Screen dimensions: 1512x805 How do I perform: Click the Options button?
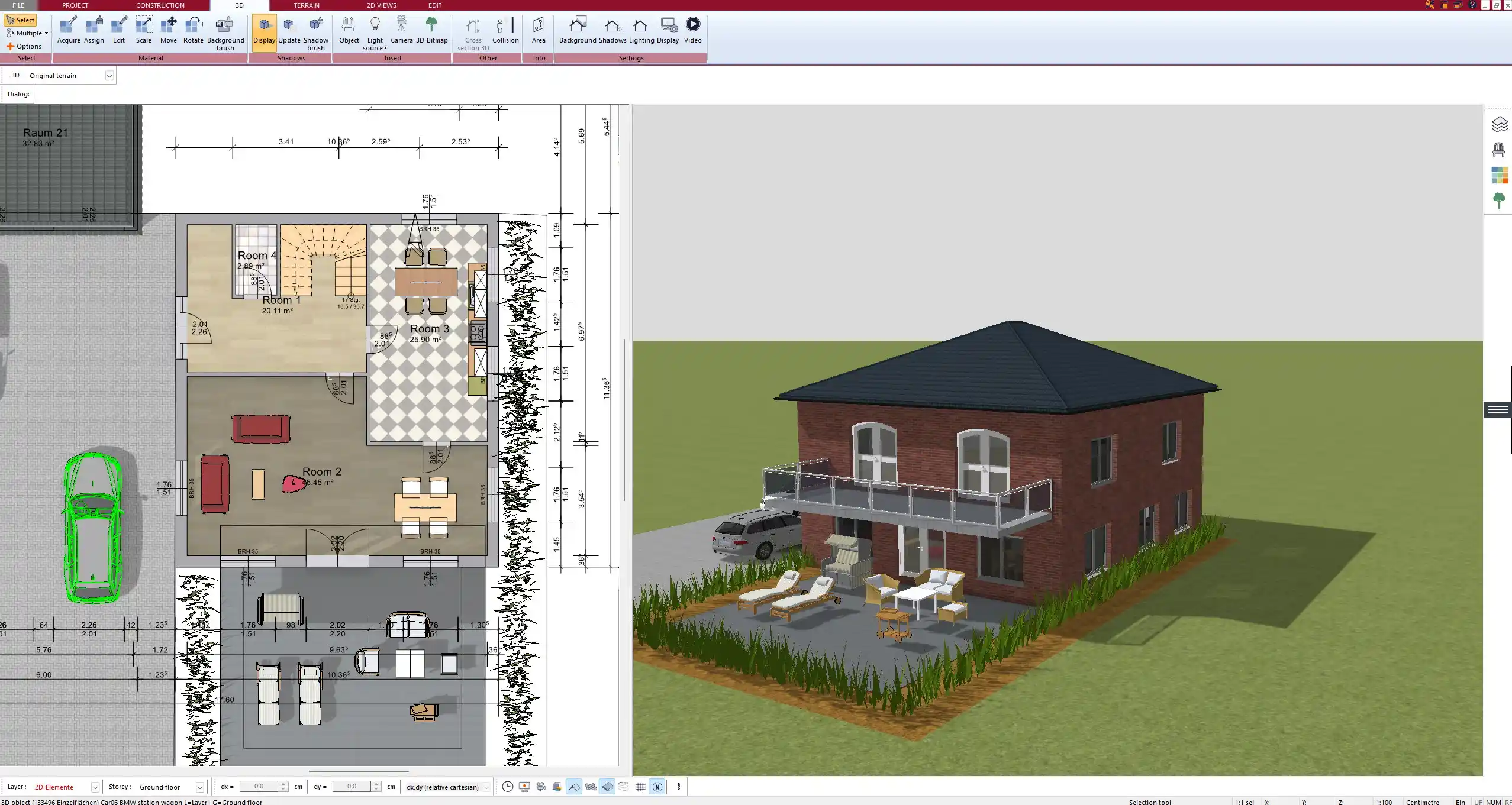pos(24,46)
